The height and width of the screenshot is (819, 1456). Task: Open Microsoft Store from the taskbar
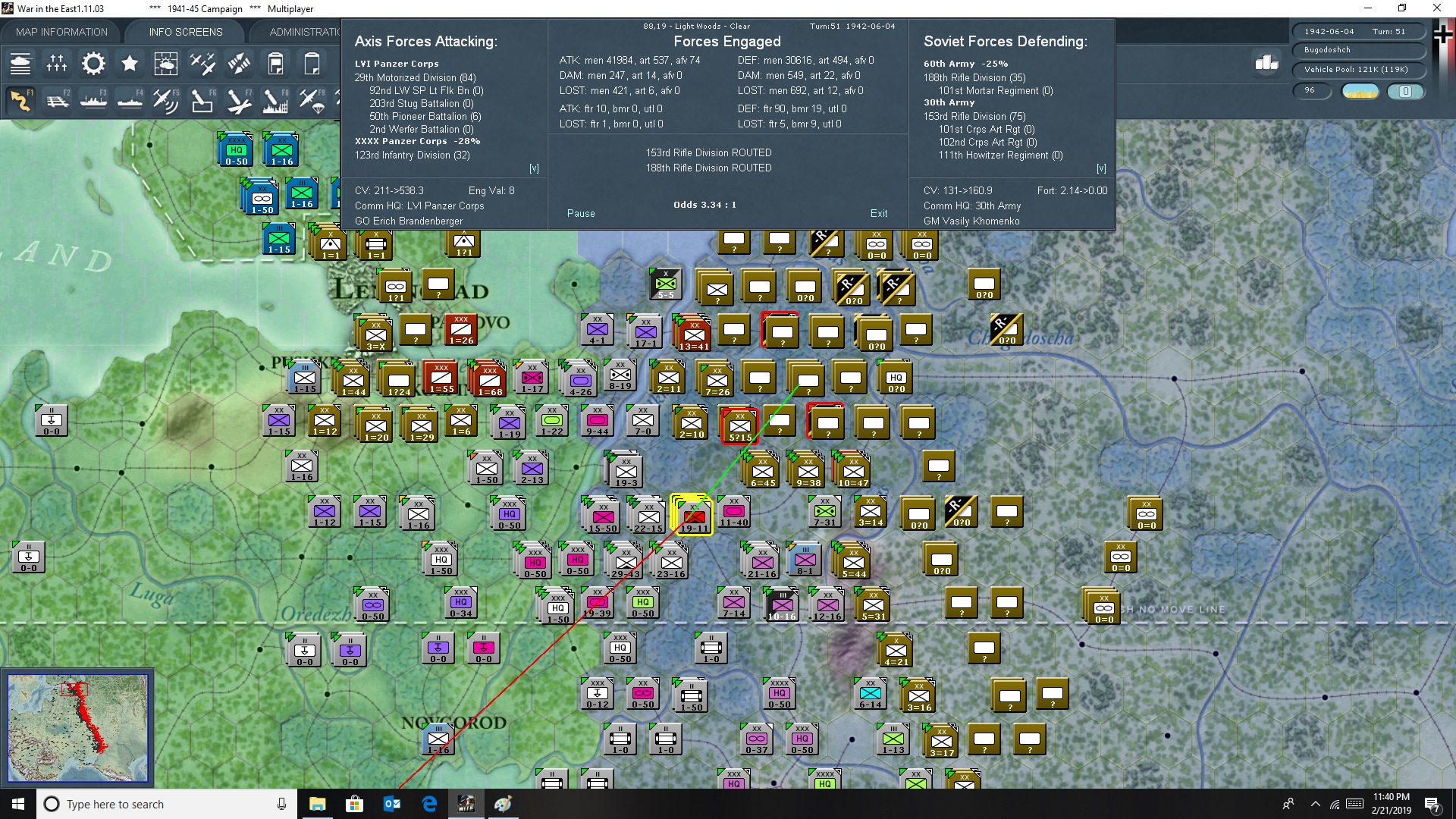point(354,804)
